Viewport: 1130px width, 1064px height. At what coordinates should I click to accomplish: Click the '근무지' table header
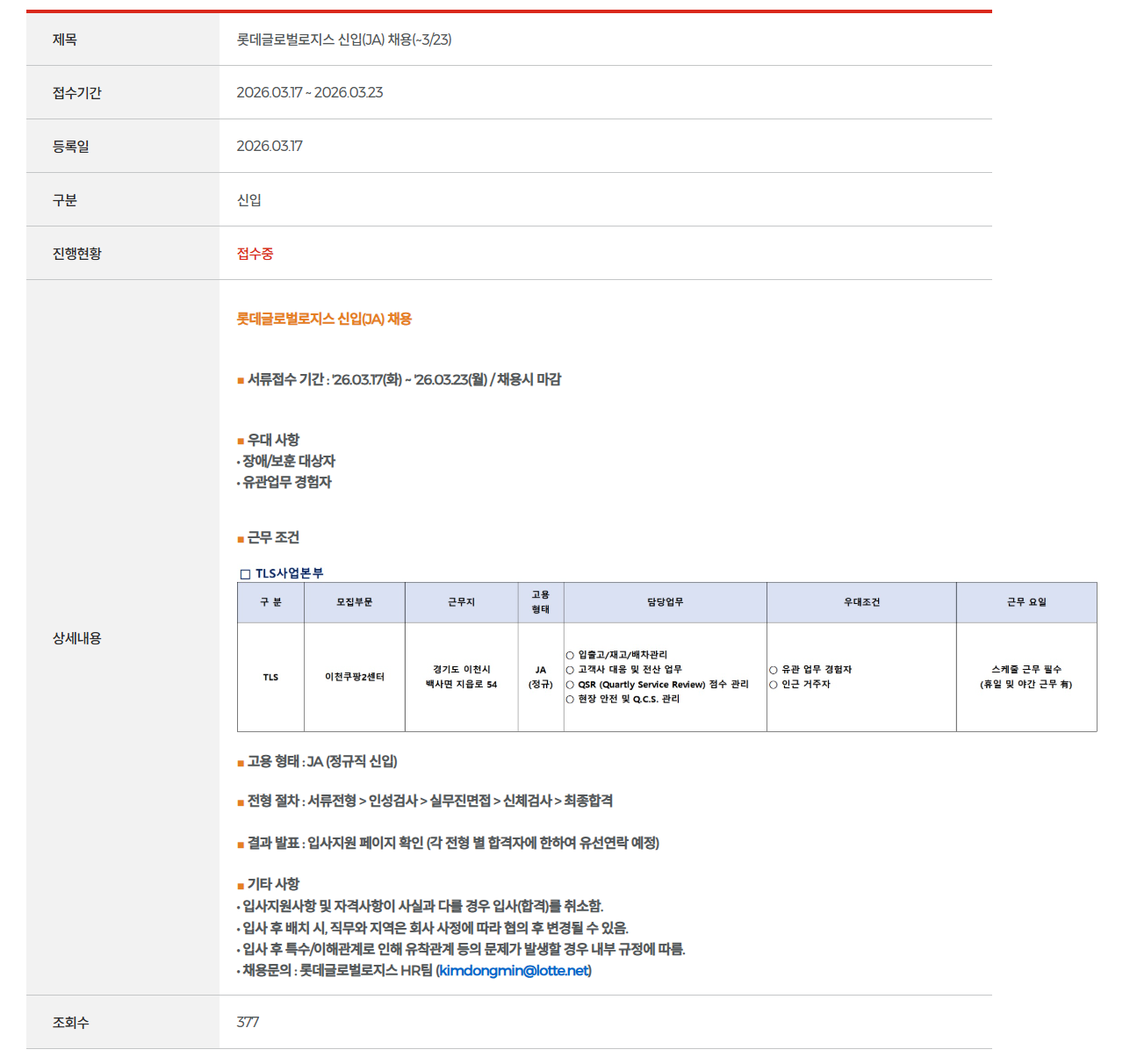(x=462, y=602)
